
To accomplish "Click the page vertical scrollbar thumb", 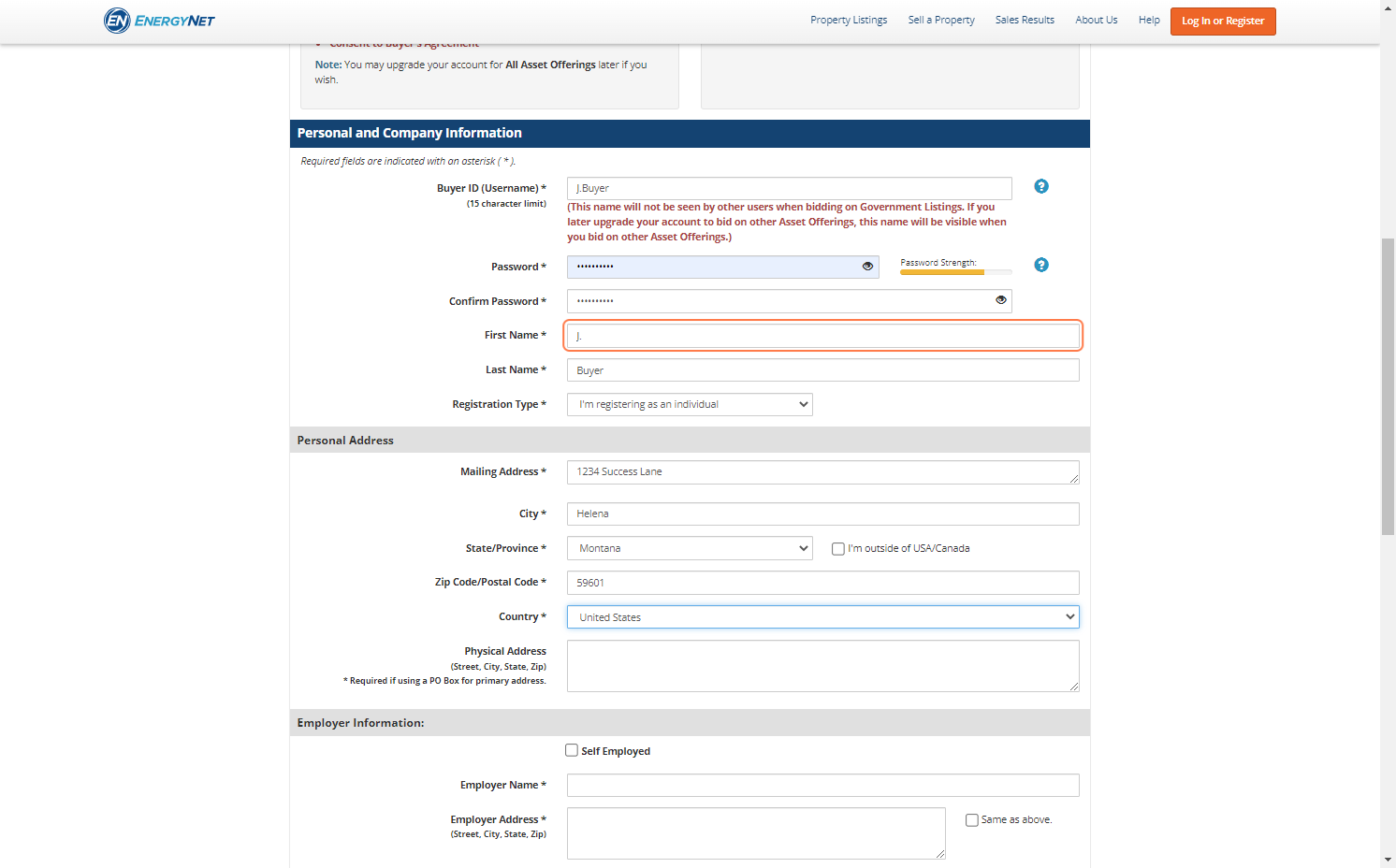I will 1388,386.
